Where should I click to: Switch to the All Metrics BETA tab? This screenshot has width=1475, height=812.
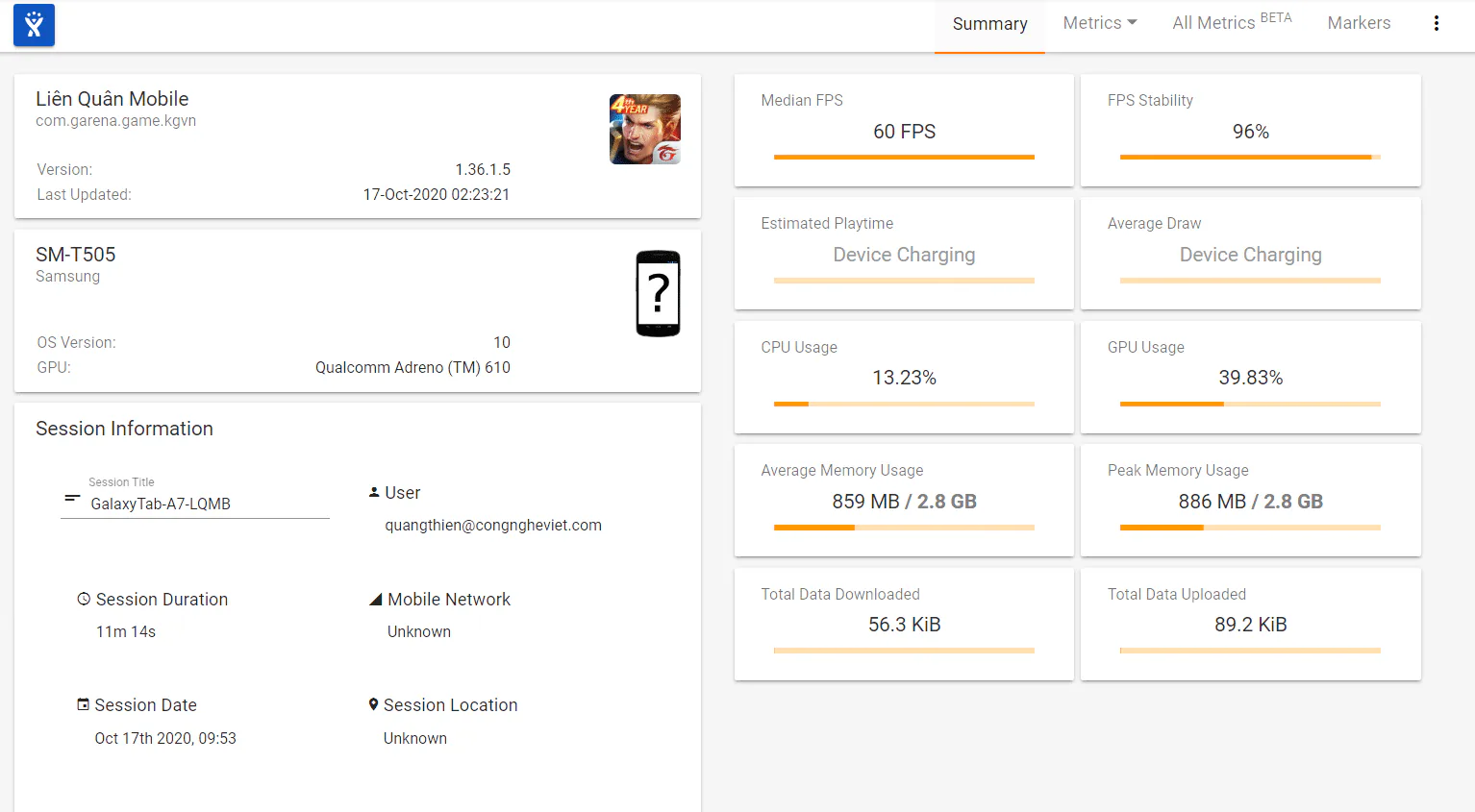coord(1232,23)
